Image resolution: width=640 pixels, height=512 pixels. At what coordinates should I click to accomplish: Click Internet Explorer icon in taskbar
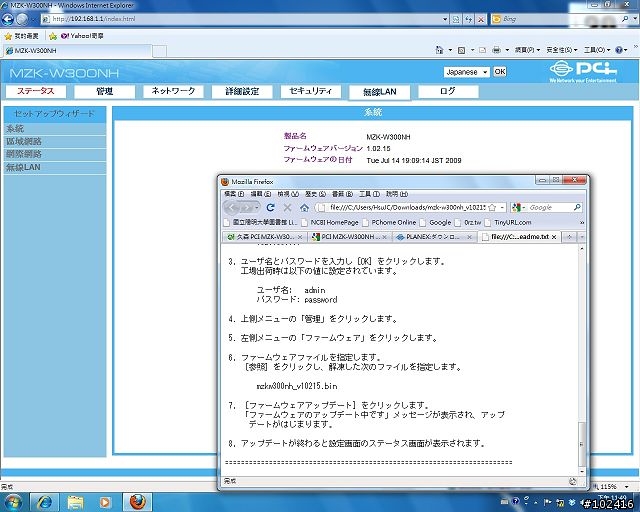(44, 502)
